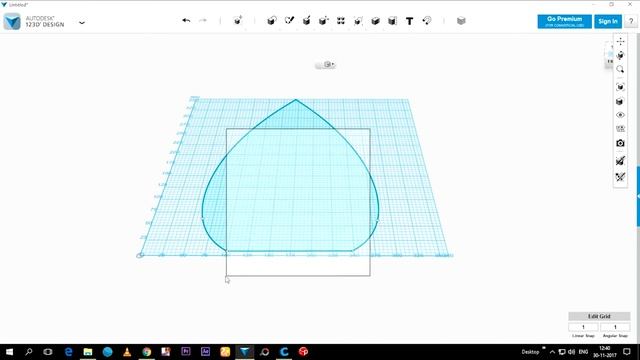Viewport: 640px width, 360px height.
Task: Open the Pattern tool menu
Action: point(340,20)
